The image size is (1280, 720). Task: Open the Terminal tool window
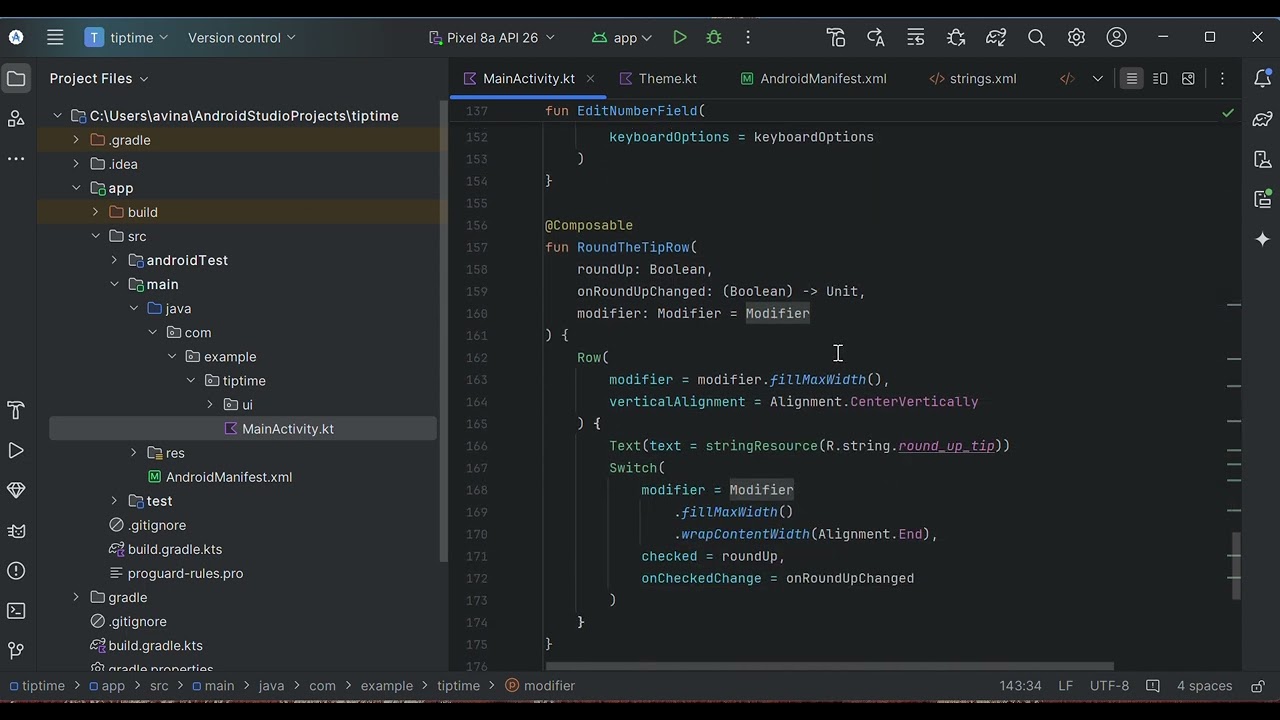[x=16, y=611]
